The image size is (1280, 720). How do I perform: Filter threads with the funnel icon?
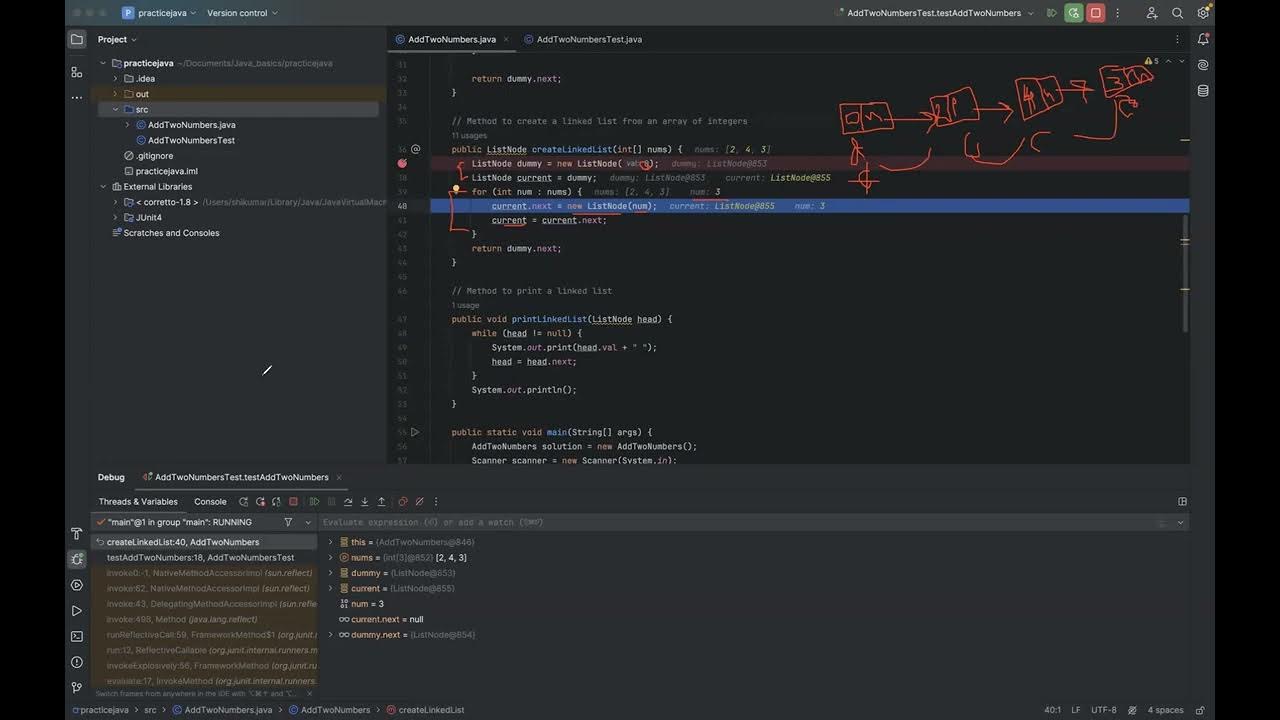(x=288, y=522)
